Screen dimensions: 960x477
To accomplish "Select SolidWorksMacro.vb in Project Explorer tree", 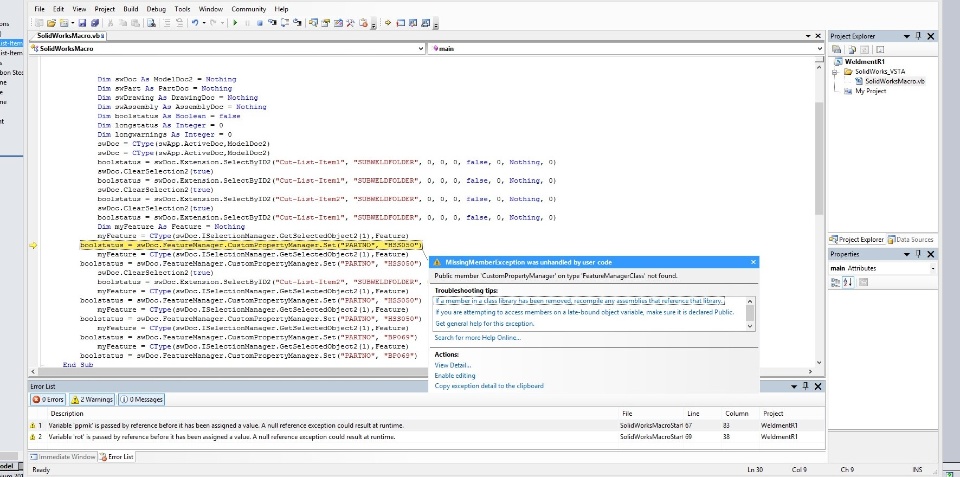I will pyautogui.click(x=894, y=81).
